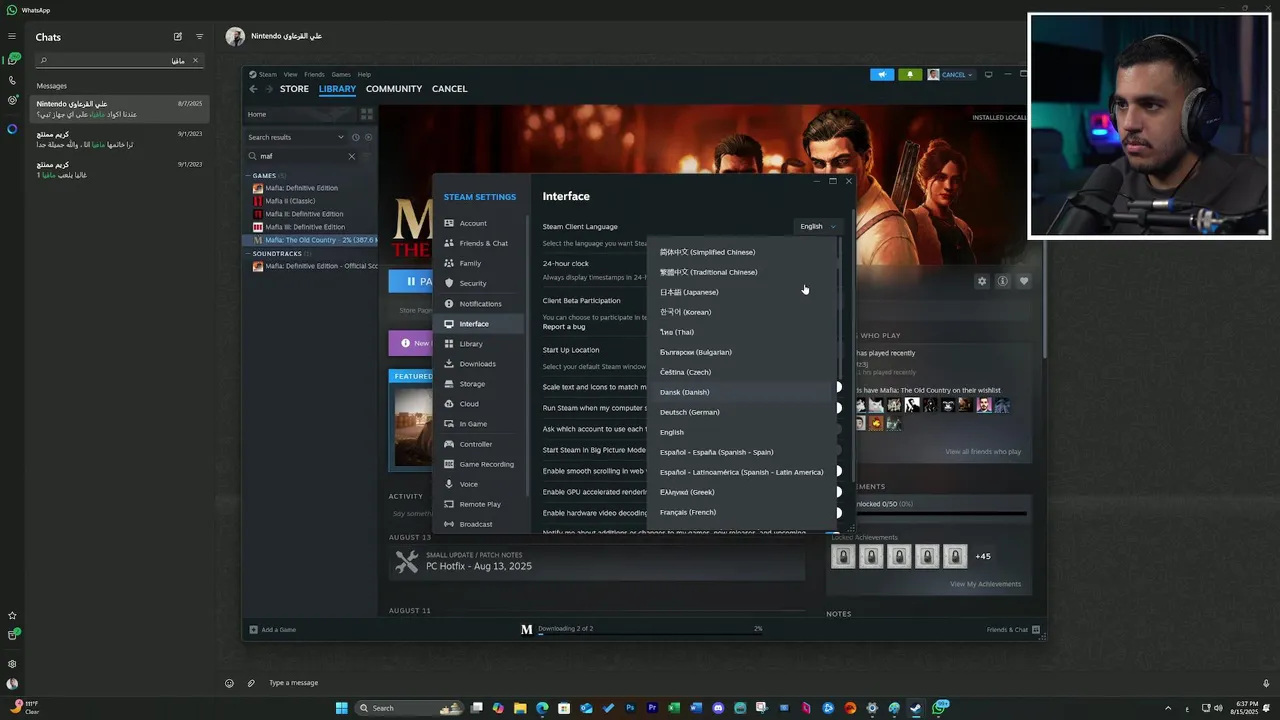Open the Notifications settings section

480,303
